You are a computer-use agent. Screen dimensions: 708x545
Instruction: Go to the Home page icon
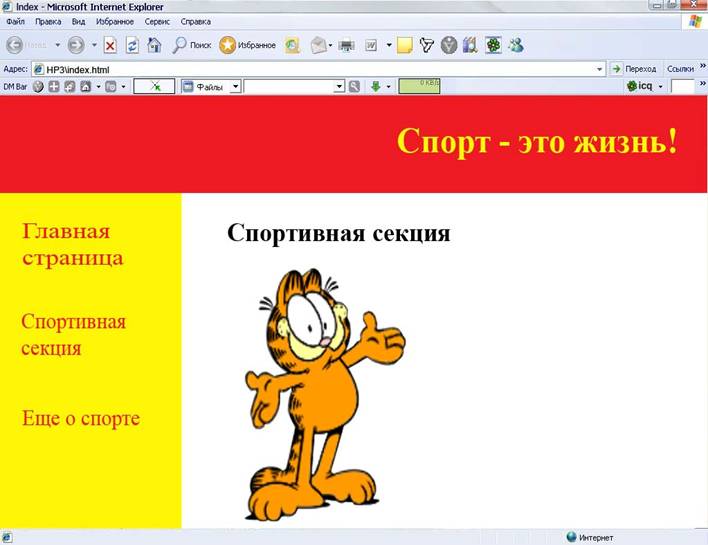154,45
